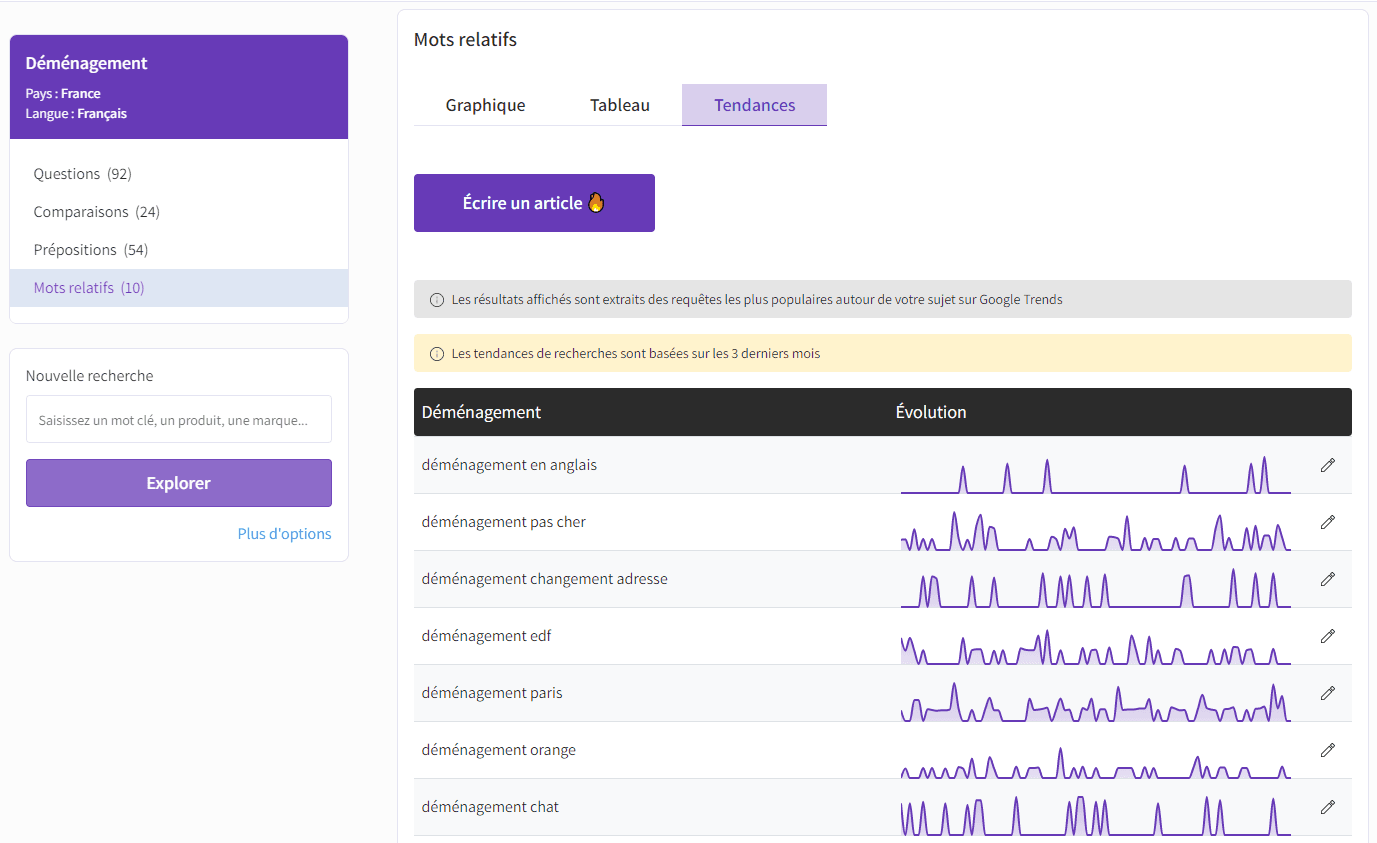Focus the Nouvelle recherche keyword input field
This screenshot has width=1377, height=843.
(x=179, y=420)
